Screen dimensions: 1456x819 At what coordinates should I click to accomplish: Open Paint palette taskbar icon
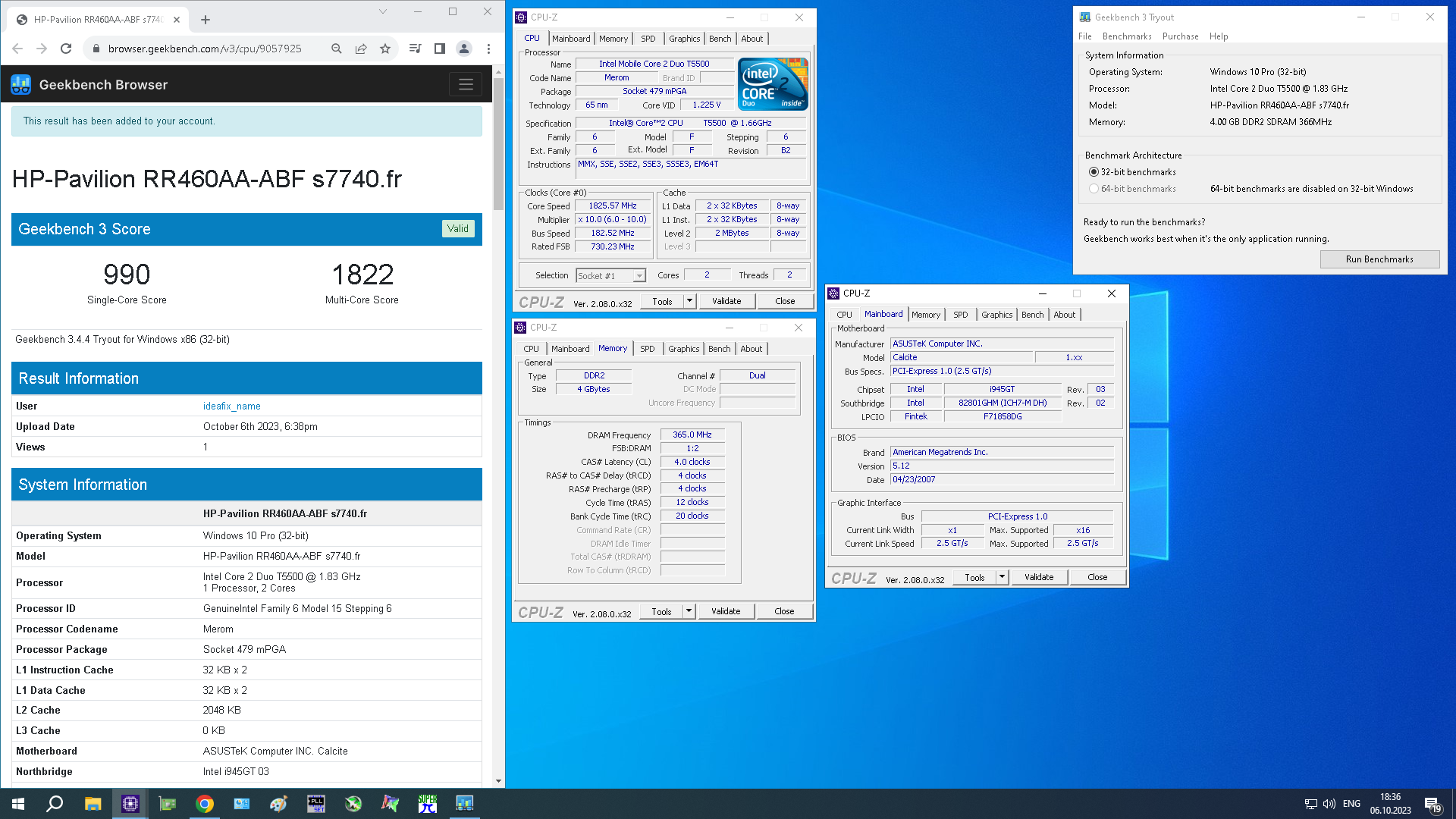(279, 804)
